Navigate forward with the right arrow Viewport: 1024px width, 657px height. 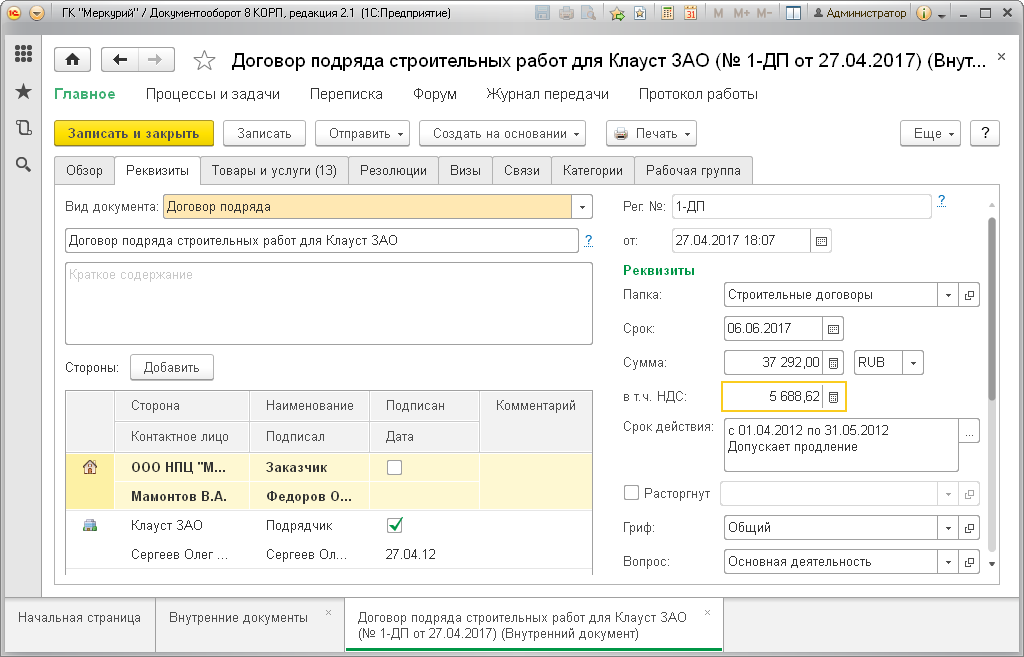click(155, 60)
